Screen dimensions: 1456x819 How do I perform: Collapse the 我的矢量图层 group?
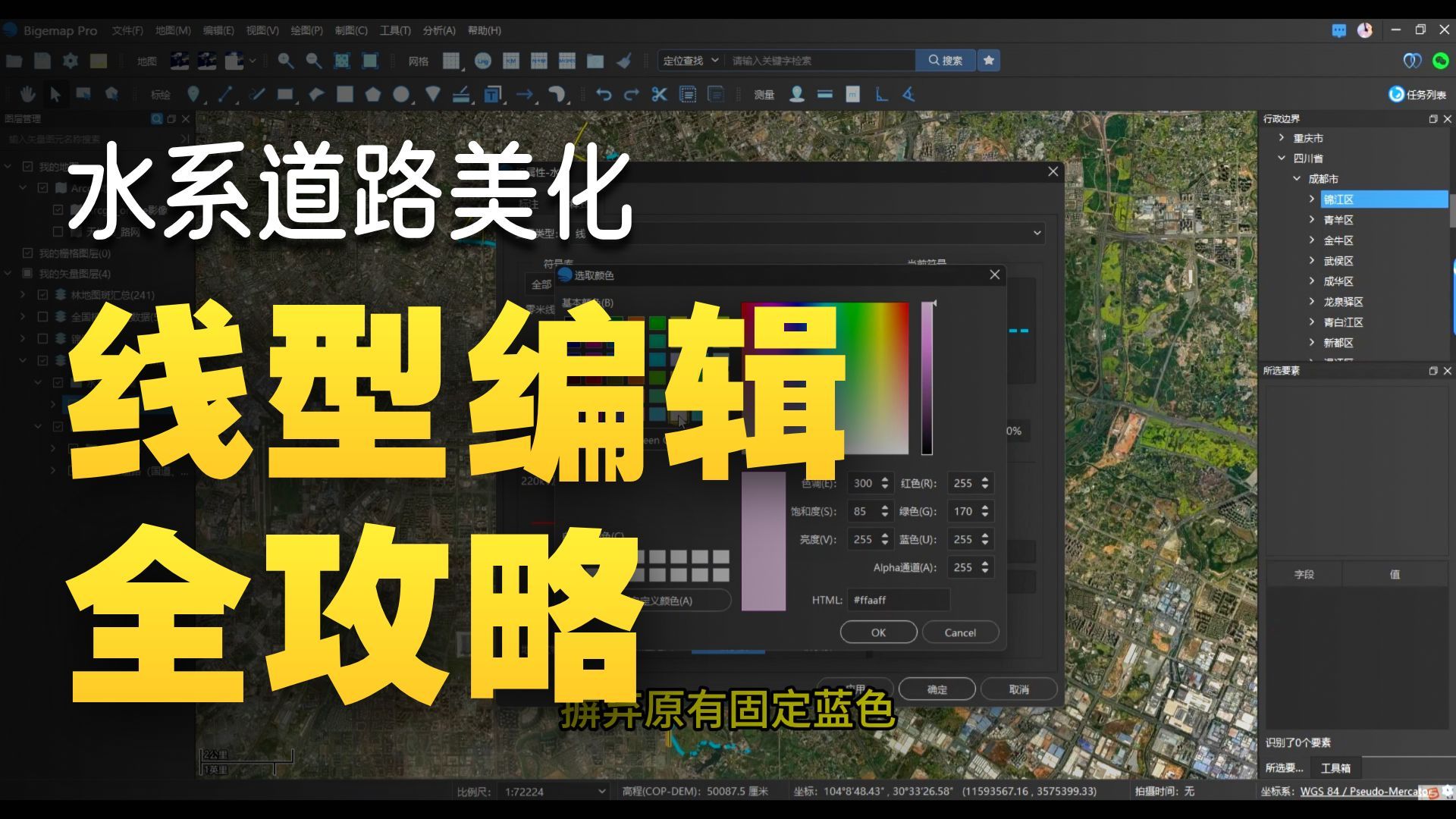pos(8,274)
